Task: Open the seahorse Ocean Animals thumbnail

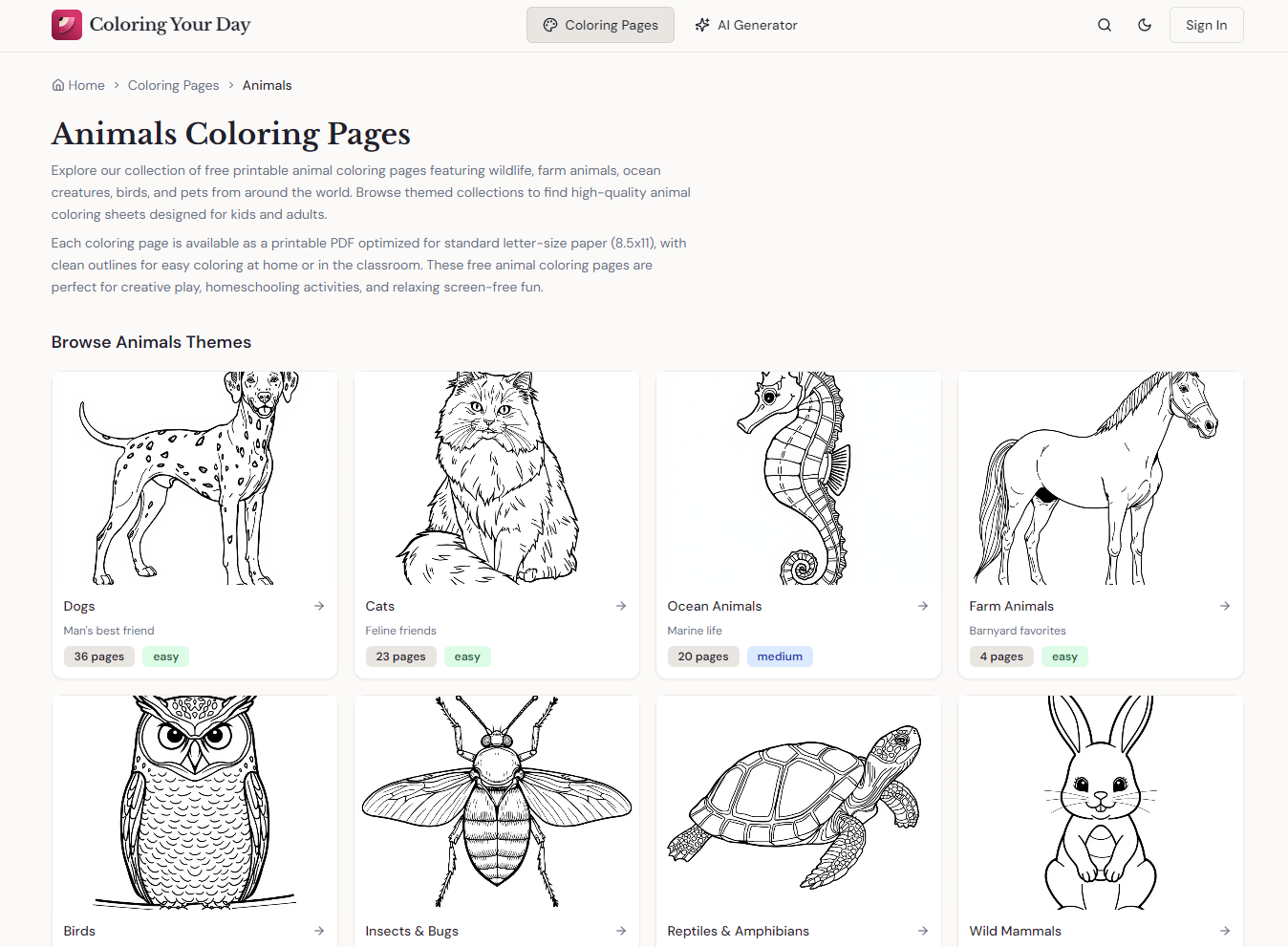Action: click(x=798, y=479)
